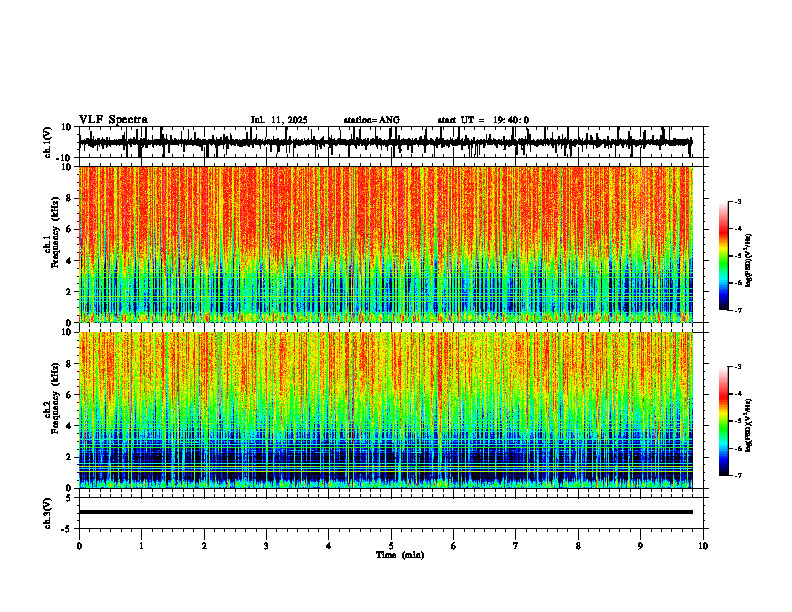Image resolution: width=792 pixels, height=612 pixels.
Task: Click the ch.1 color bar PSD unit label
Action: pyautogui.click(x=749, y=261)
